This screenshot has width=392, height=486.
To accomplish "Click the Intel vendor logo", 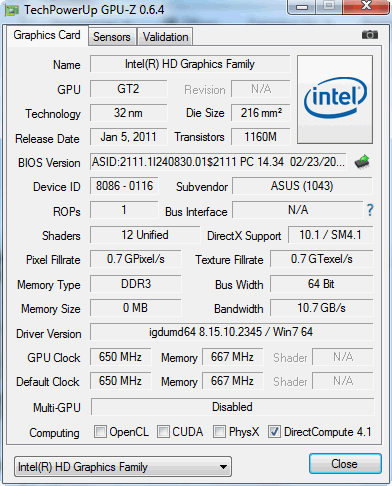I will 335,99.
